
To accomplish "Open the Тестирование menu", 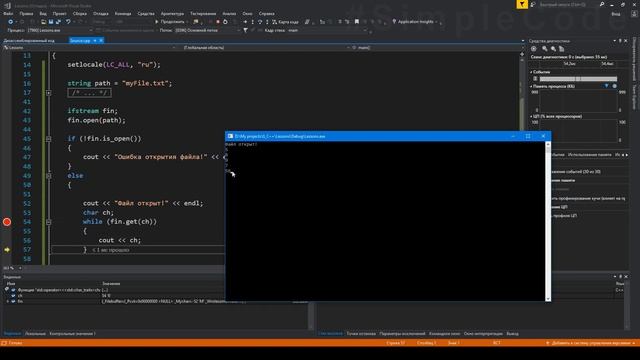I will tap(203, 13).
